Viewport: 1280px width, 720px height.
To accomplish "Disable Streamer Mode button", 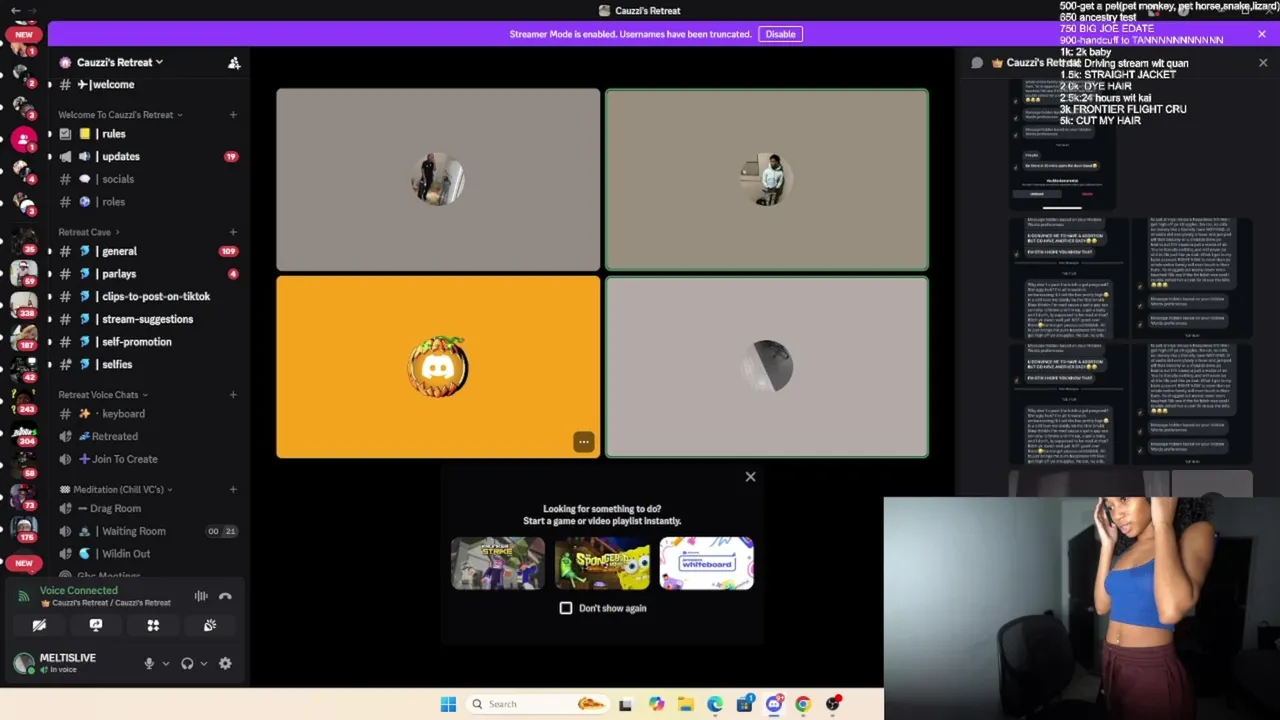I will pyautogui.click(x=780, y=34).
